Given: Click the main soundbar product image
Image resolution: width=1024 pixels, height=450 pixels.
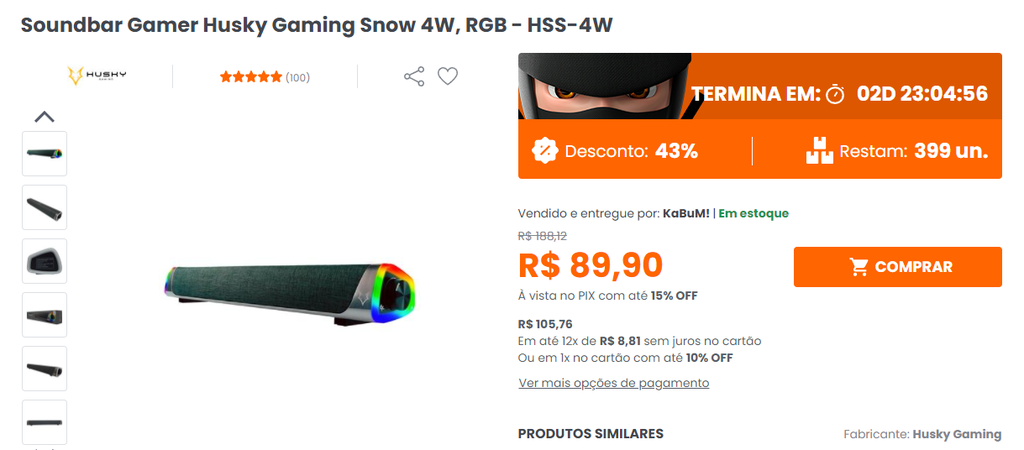Looking at the screenshot, I should (x=289, y=293).
